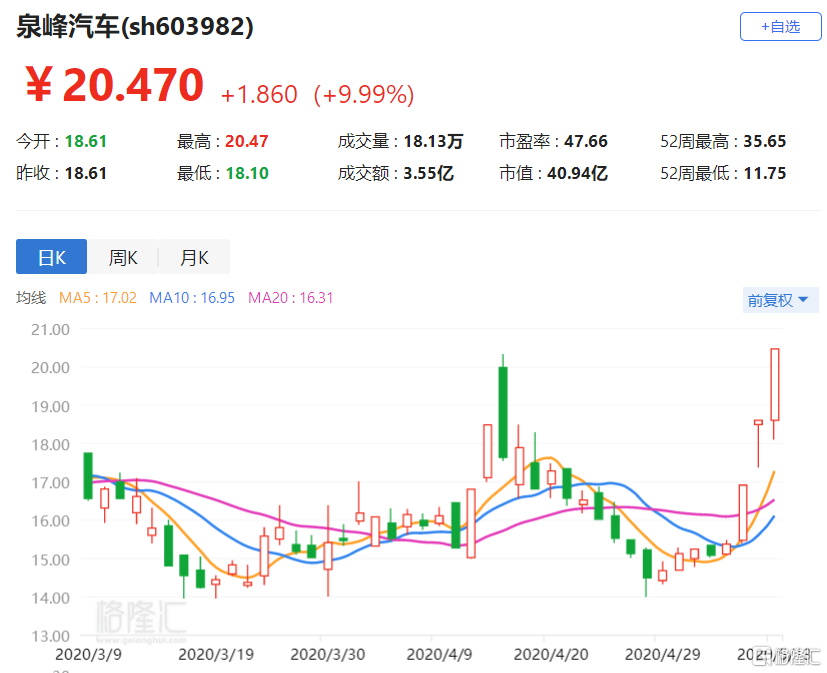Screen dimensions: 827x673
Task: Click the stock title 泉峰汽车(sh603982)
Action: 135,26
